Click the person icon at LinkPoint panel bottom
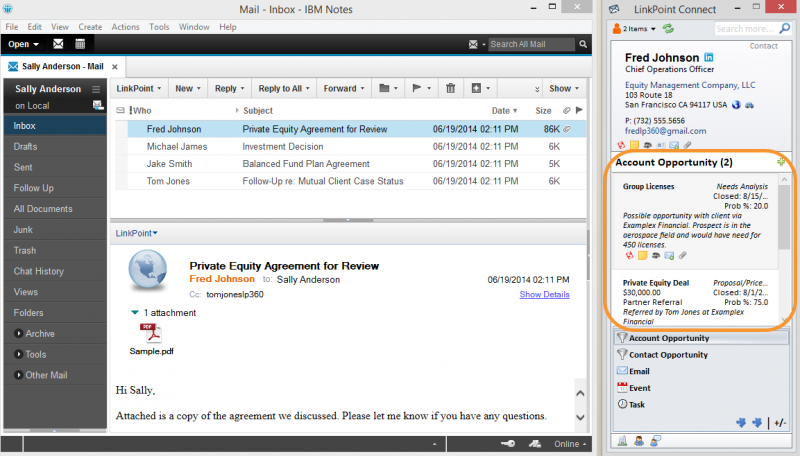This screenshot has height=456, width=800. (638, 441)
